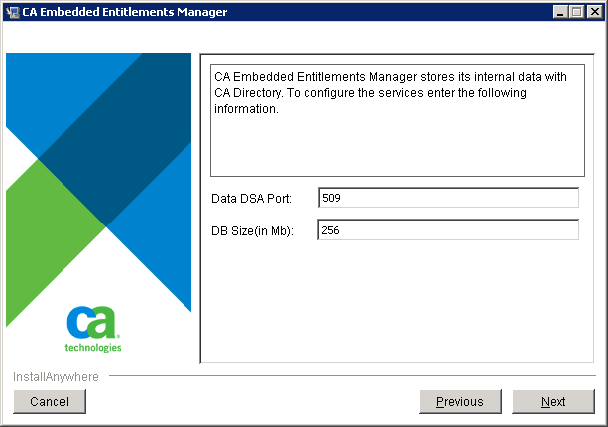Click the "Data DSA Port:" label
This screenshot has width=608, height=427.
251,199
